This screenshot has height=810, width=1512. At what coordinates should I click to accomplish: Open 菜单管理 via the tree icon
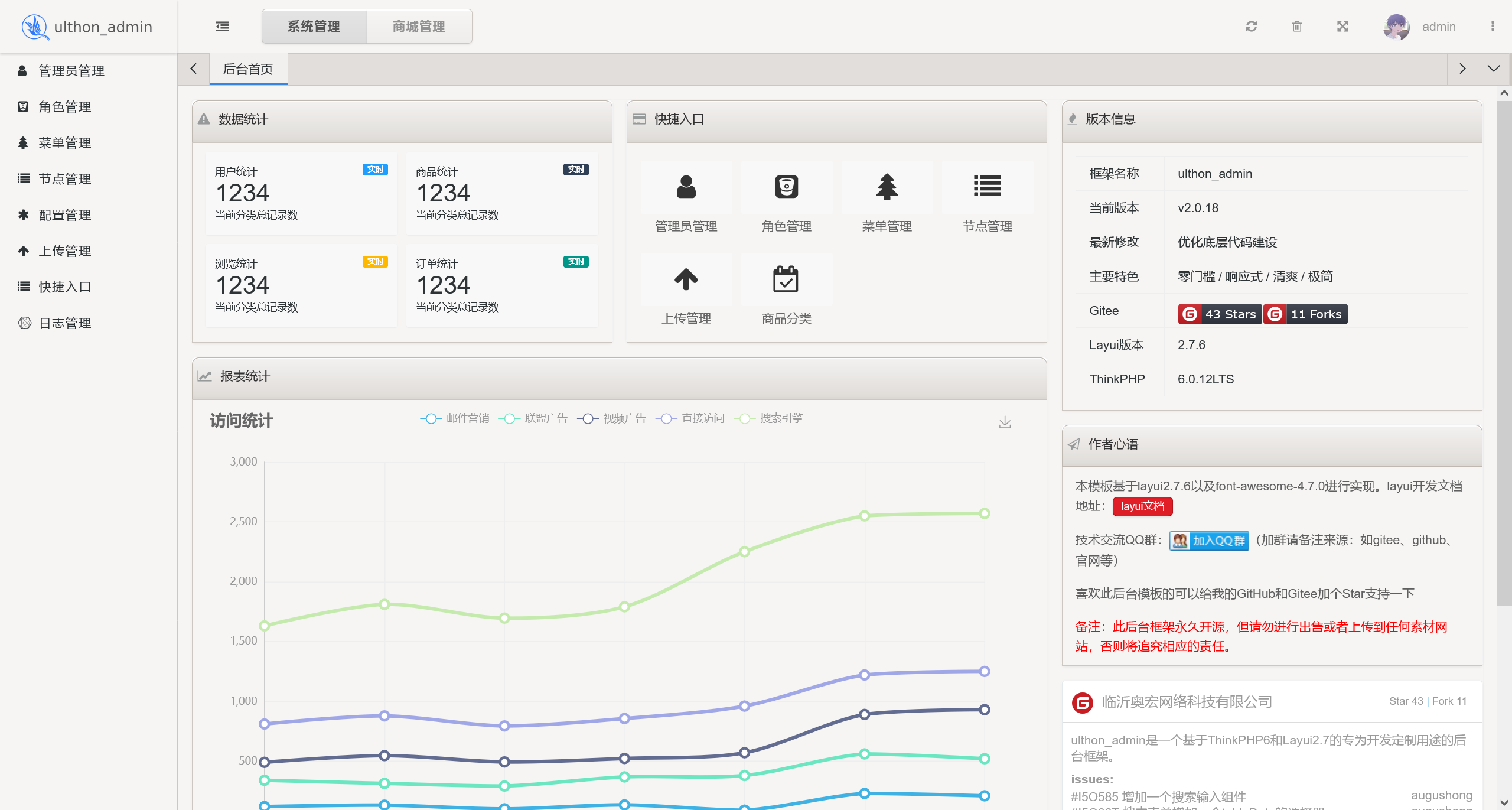coord(887,188)
